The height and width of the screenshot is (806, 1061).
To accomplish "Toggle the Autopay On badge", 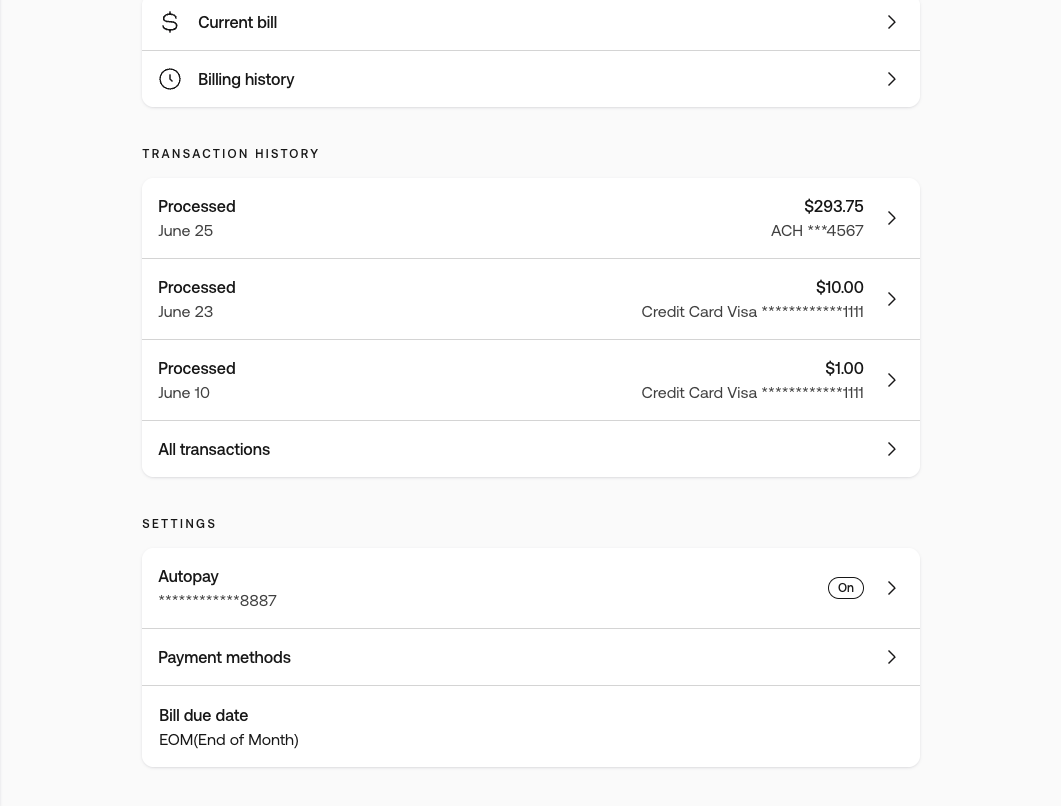I will click(x=845, y=588).
